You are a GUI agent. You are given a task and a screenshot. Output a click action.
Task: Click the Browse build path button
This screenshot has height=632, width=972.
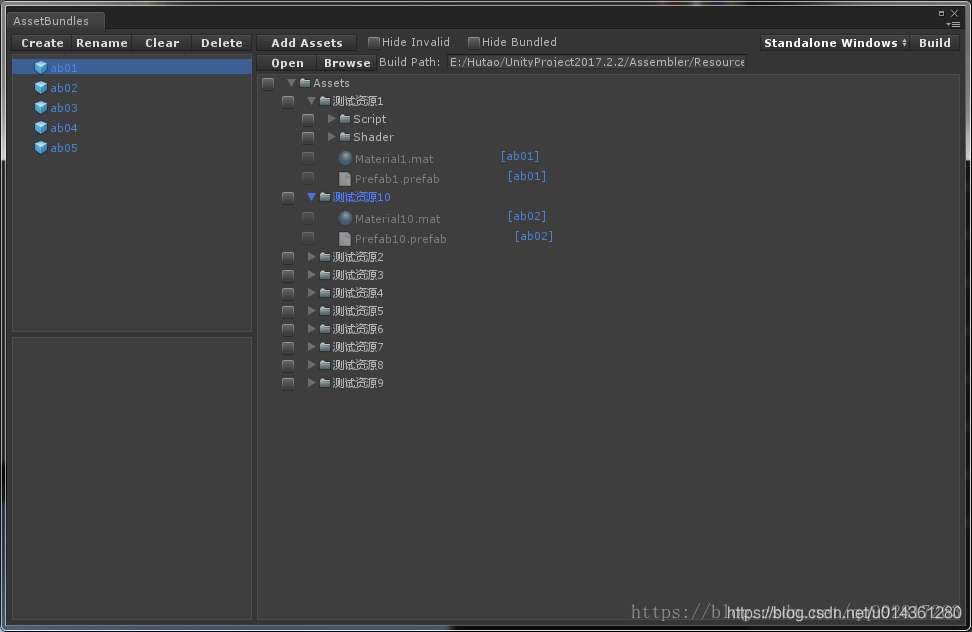coord(347,63)
